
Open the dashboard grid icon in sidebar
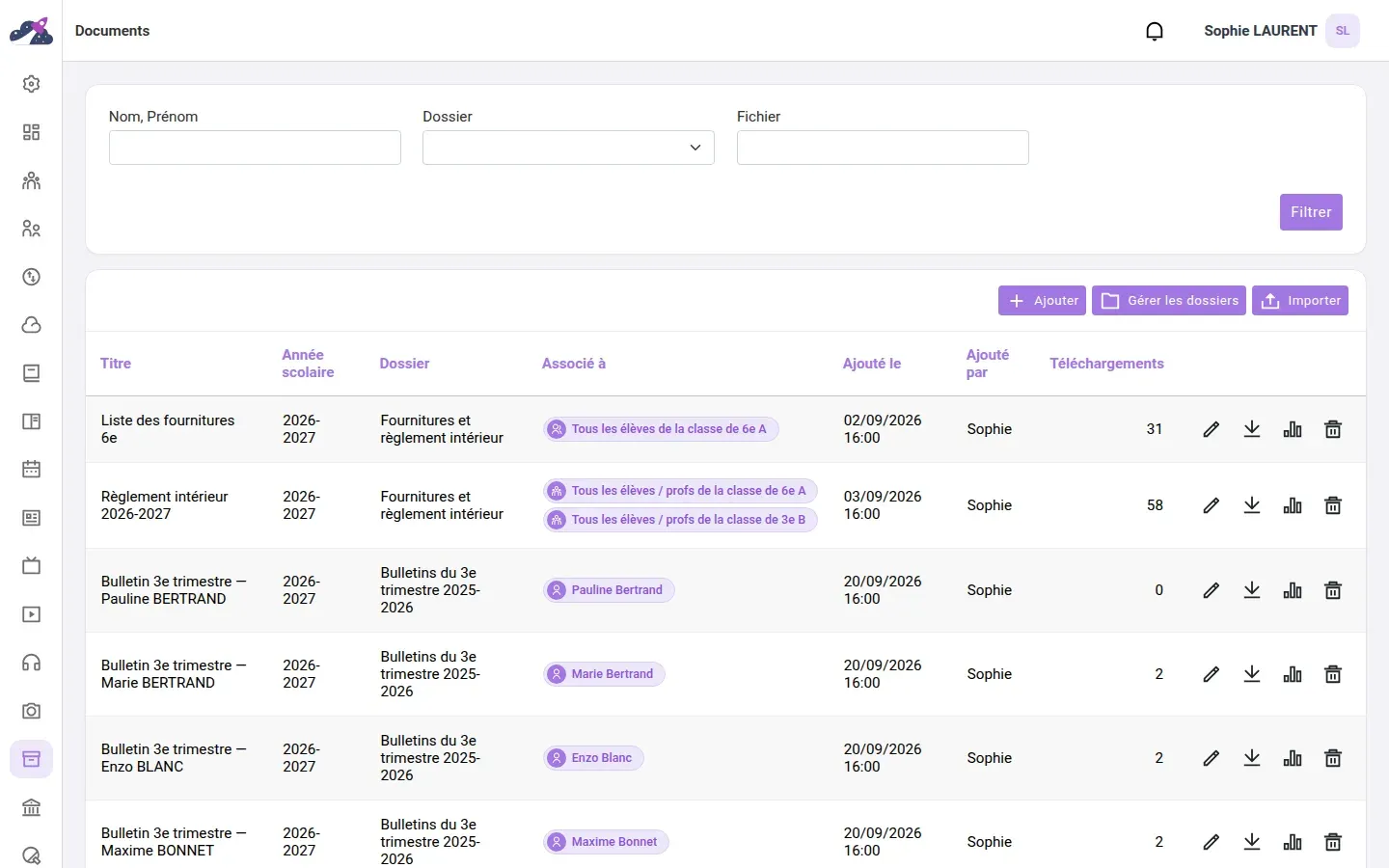click(x=31, y=132)
